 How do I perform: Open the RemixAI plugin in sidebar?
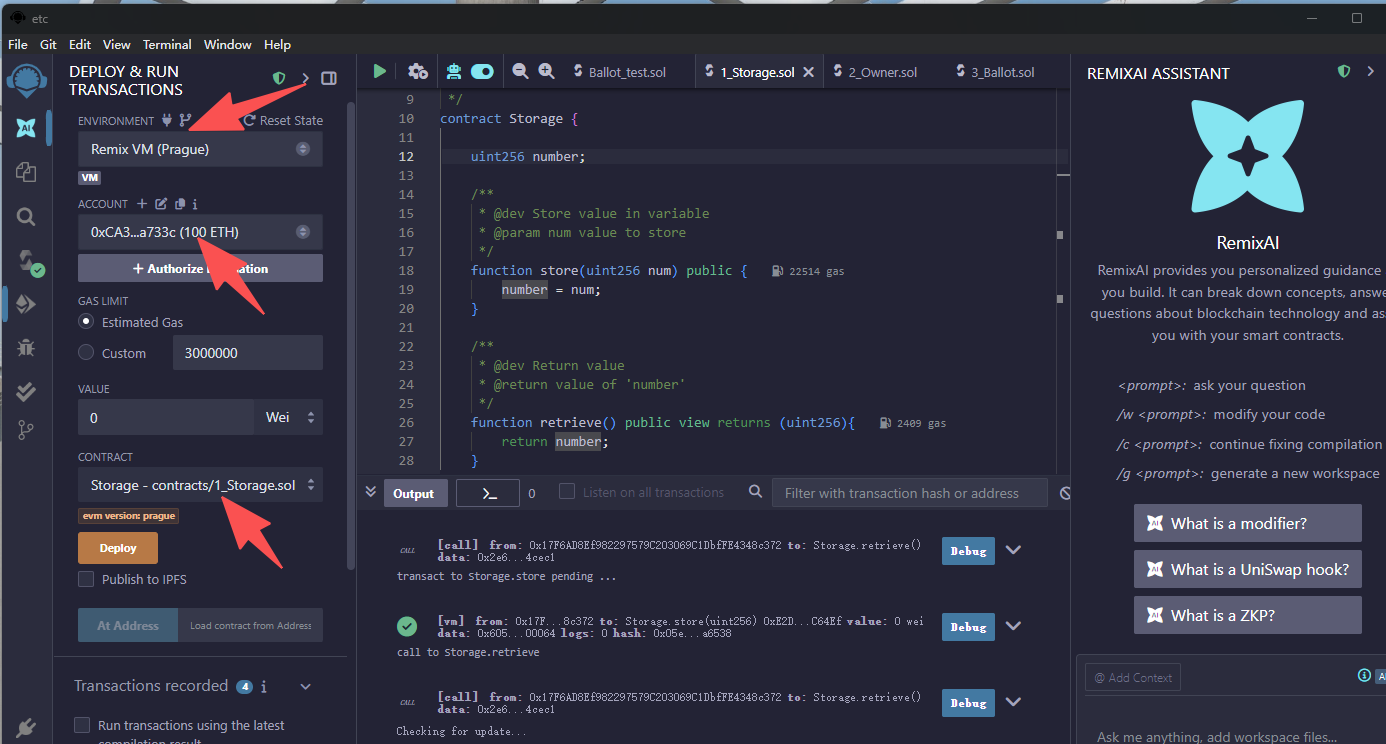(26, 127)
